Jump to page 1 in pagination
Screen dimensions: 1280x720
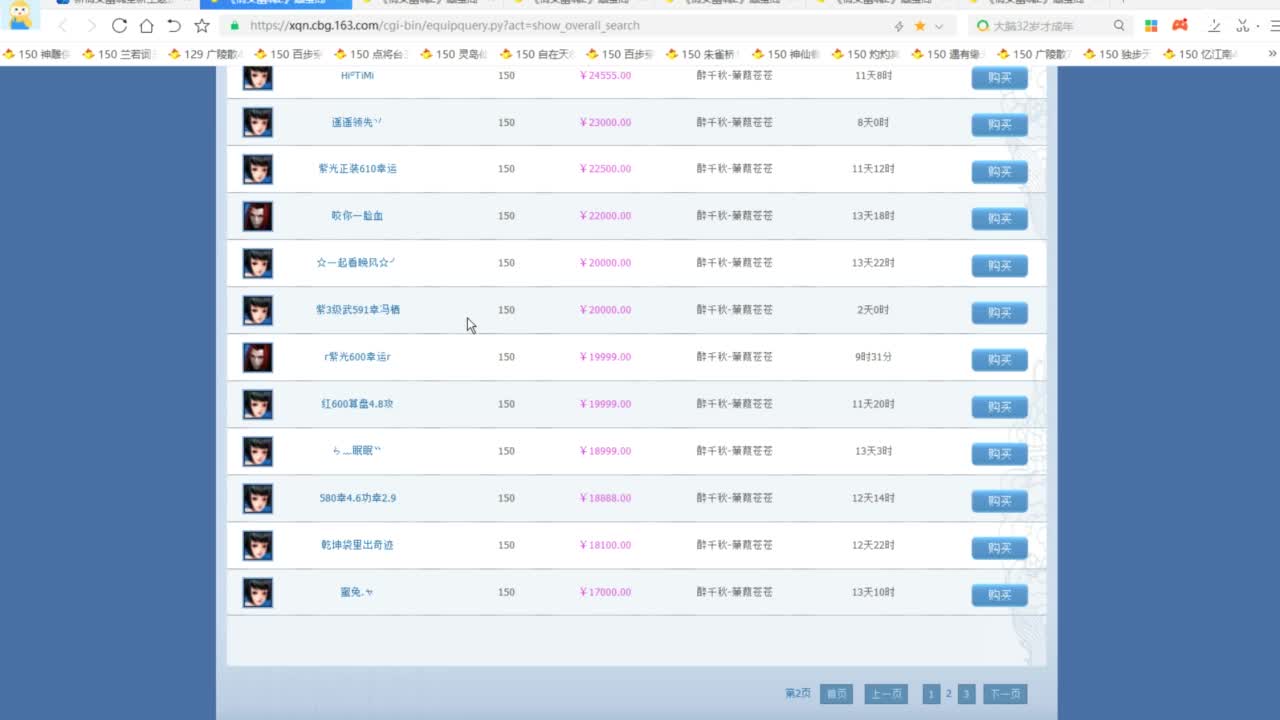click(931, 694)
